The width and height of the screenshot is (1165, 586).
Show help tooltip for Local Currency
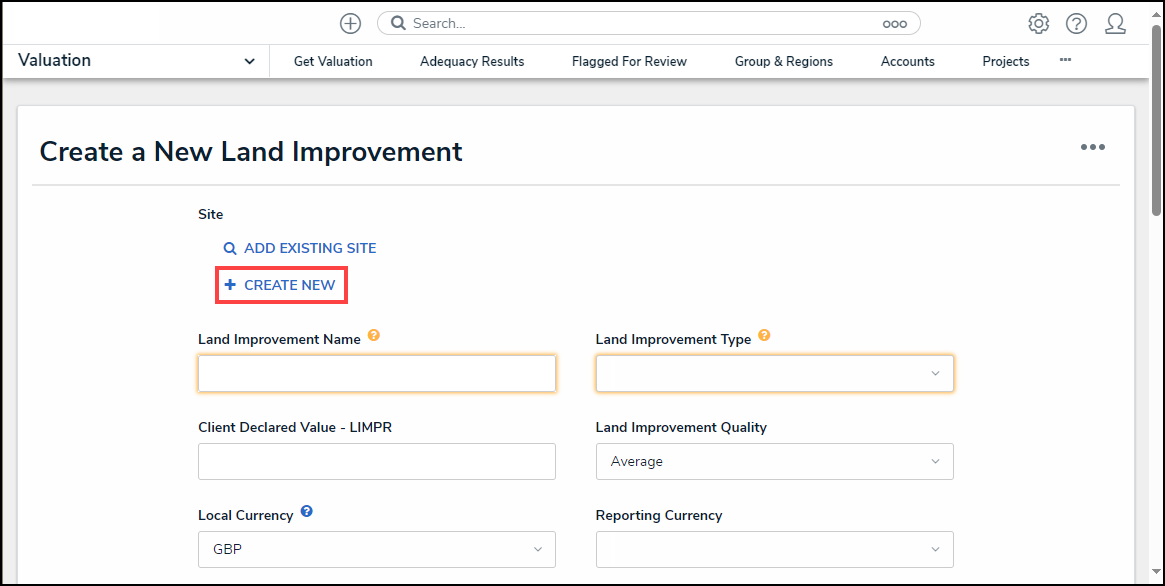(x=306, y=511)
